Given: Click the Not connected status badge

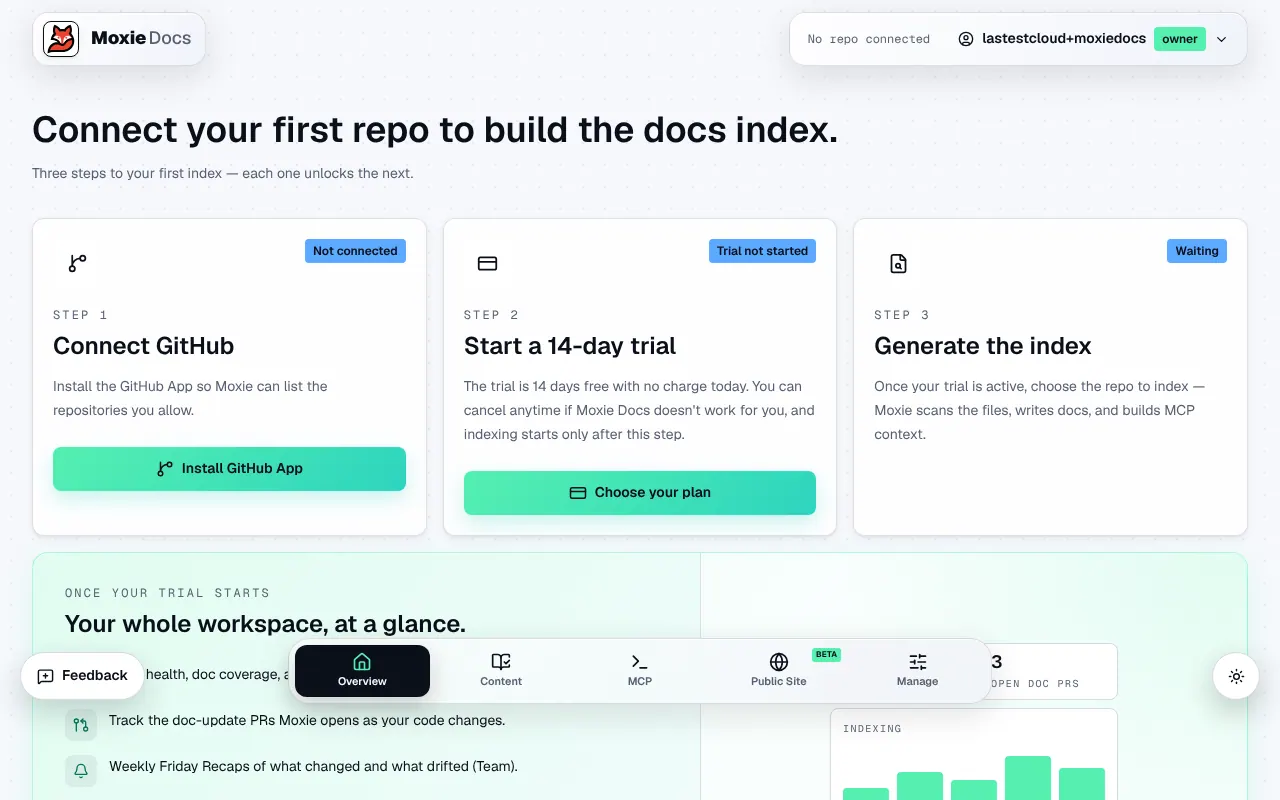Looking at the screenshot, I should point(355,251).
